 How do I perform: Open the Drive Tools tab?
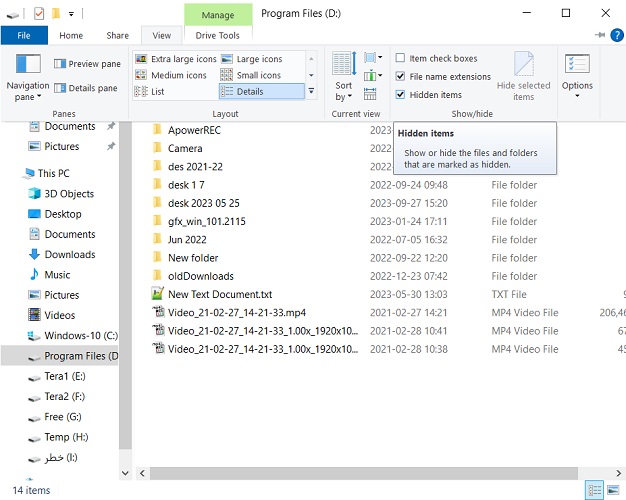[x=218, y=36]
